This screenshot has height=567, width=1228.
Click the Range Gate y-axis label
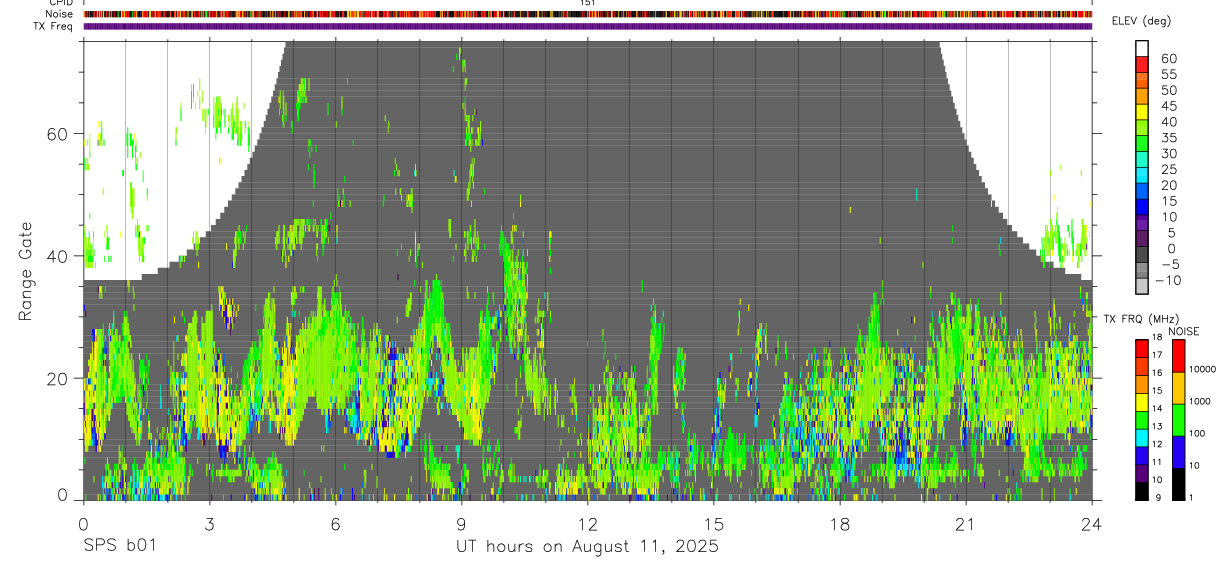pos(25,271)
